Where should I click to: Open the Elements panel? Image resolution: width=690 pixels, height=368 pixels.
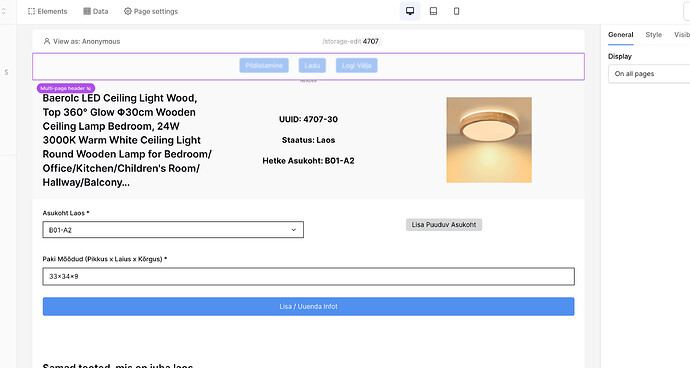pos(48,11)
